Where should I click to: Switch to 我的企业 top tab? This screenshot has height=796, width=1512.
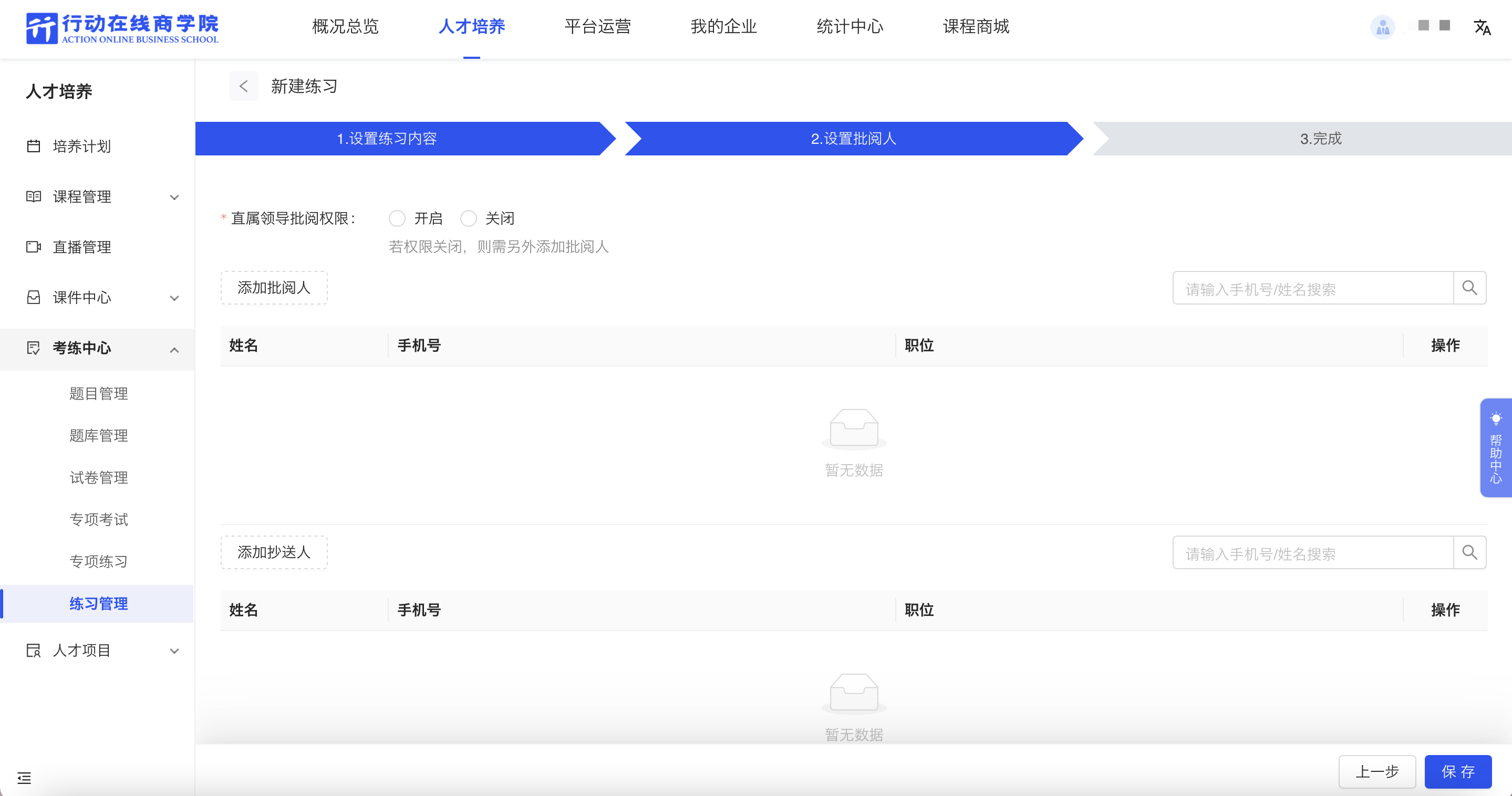click(724, 26)
